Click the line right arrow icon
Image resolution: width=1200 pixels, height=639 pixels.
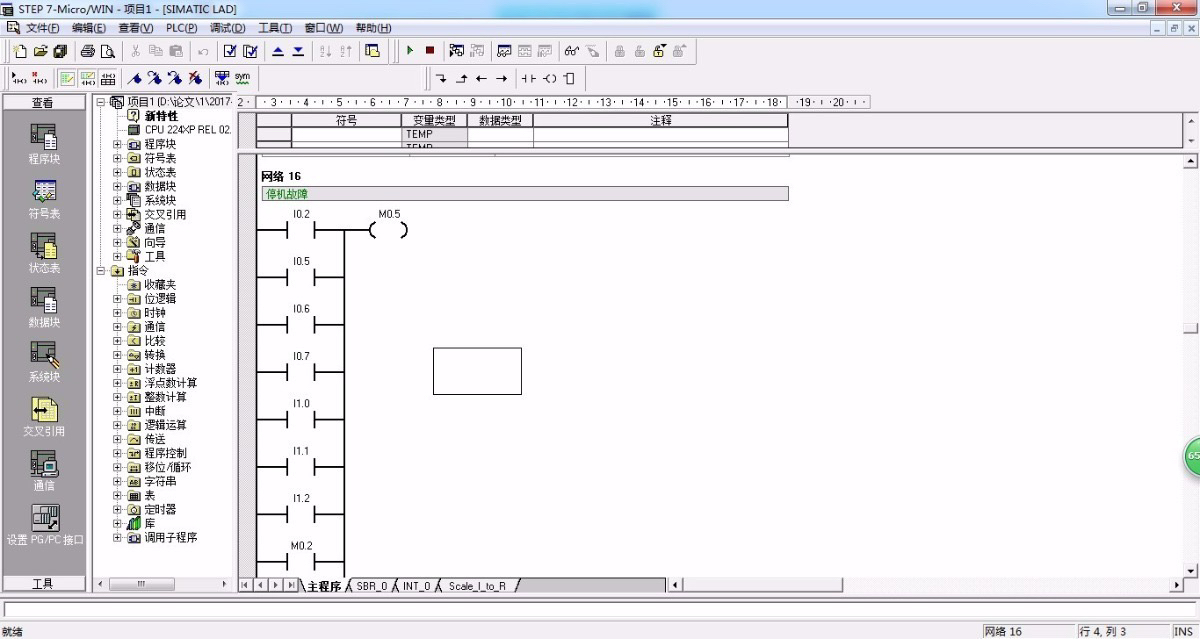(502, 78)
